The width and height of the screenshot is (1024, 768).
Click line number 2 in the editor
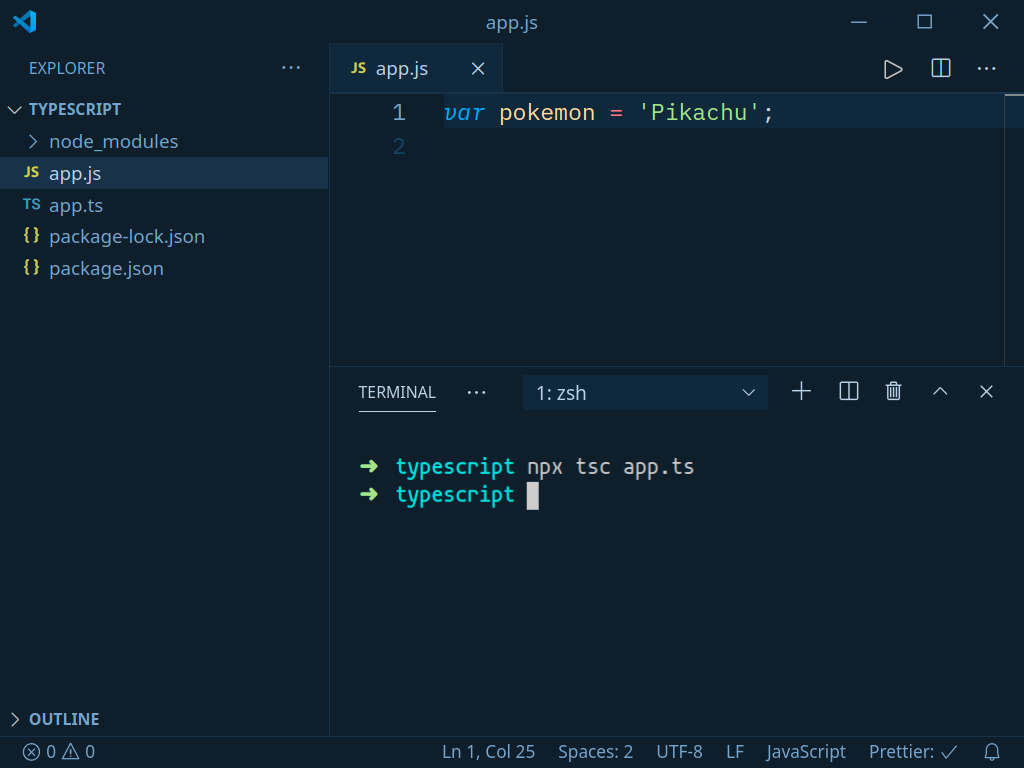(x=398, y=146)
